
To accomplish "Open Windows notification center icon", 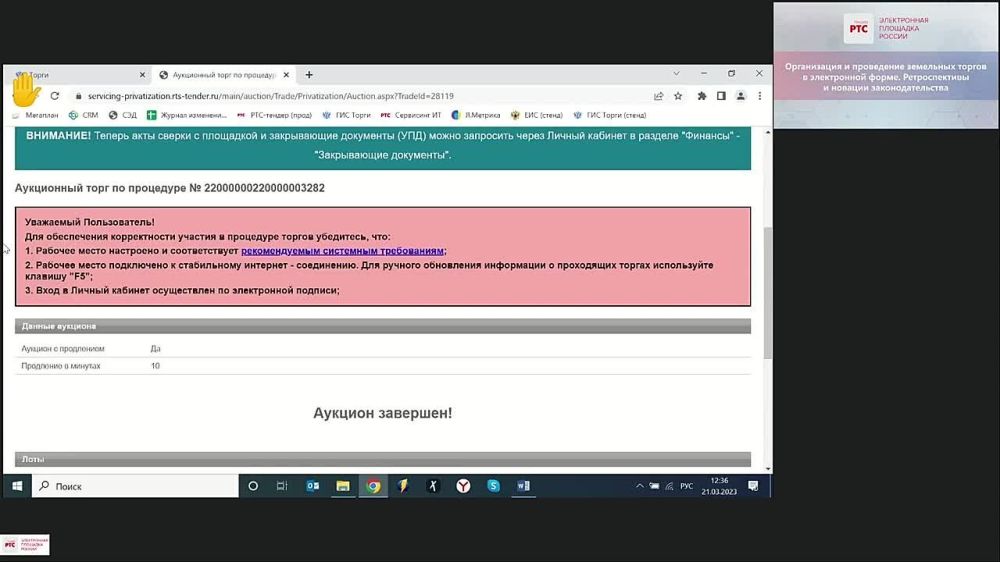I will tap(753, 486).
